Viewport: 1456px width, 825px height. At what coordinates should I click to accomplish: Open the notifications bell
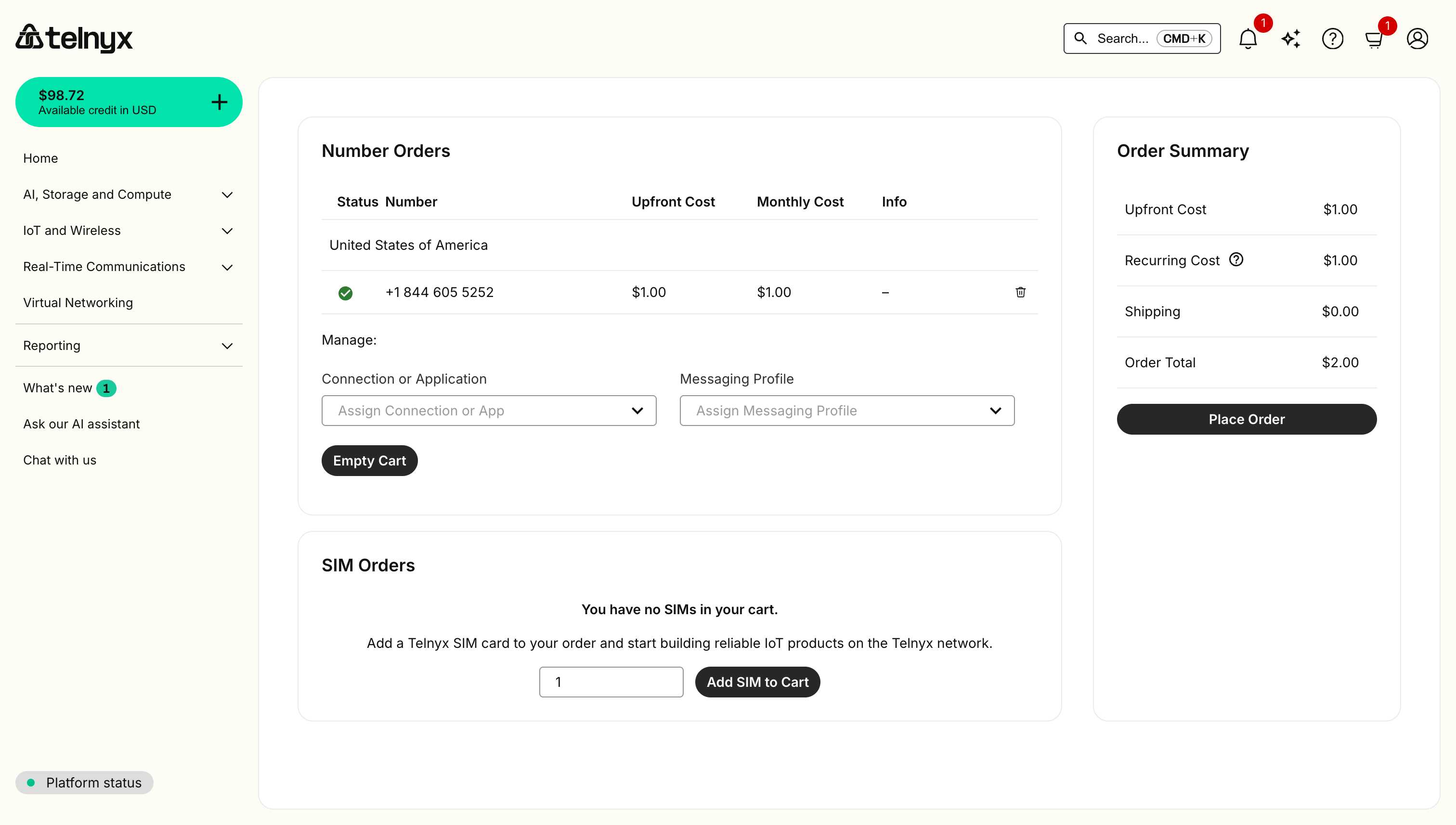click(x=1248, y=39)
